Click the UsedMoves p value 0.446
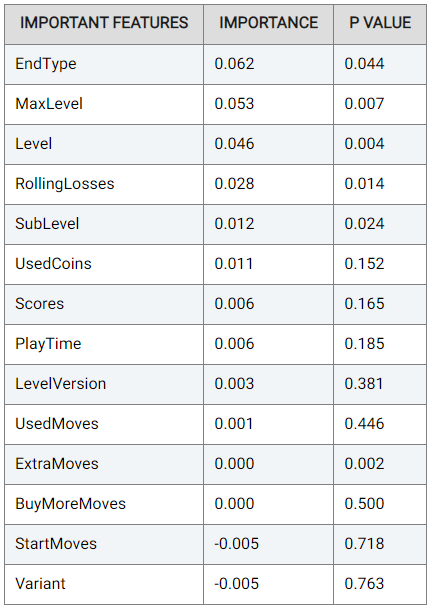 364,423
